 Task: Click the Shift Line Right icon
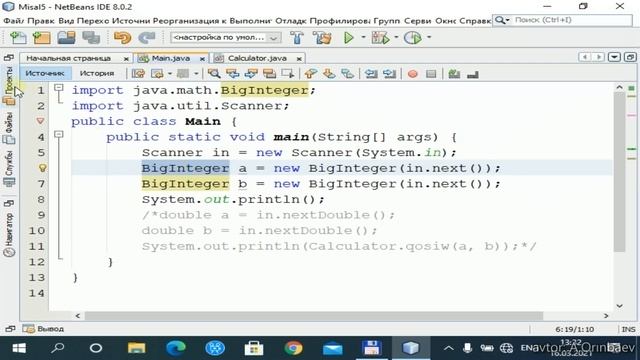(x=389, y=73)
